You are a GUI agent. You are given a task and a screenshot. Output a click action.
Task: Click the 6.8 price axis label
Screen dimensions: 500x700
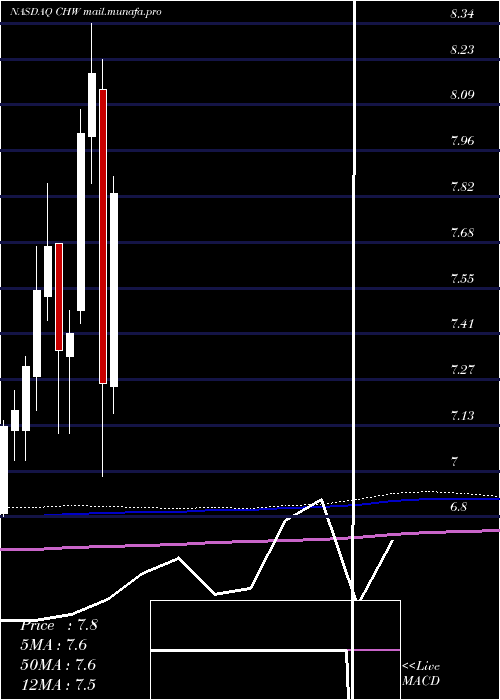pyautogui.click(x=458, y=507)
